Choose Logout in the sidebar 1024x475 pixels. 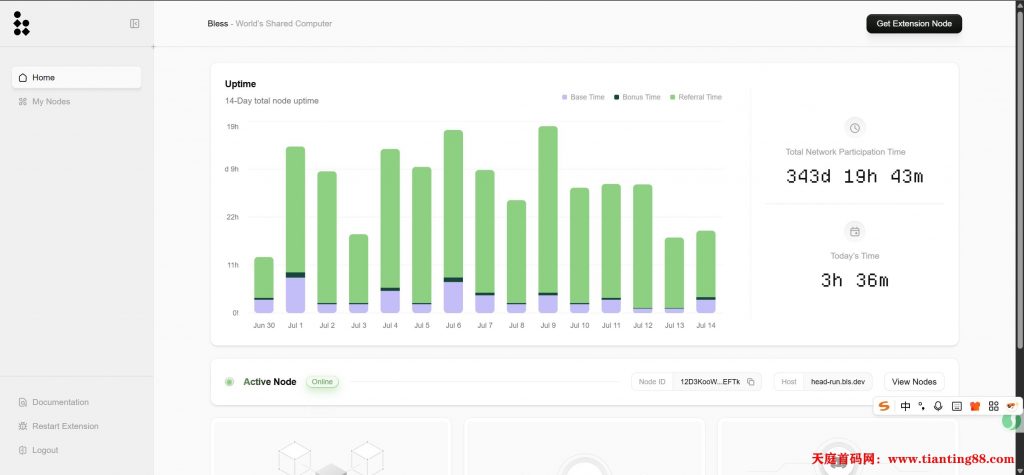tap(39, 450)
